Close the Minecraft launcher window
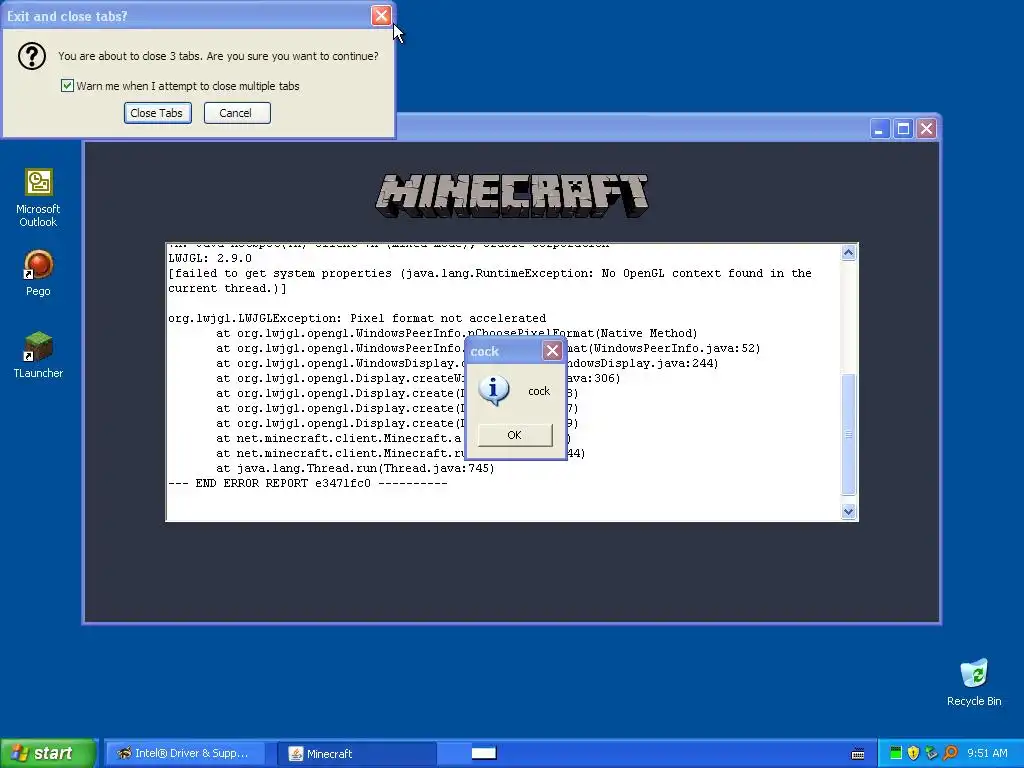1024x768 pixels. pos(927,129)
